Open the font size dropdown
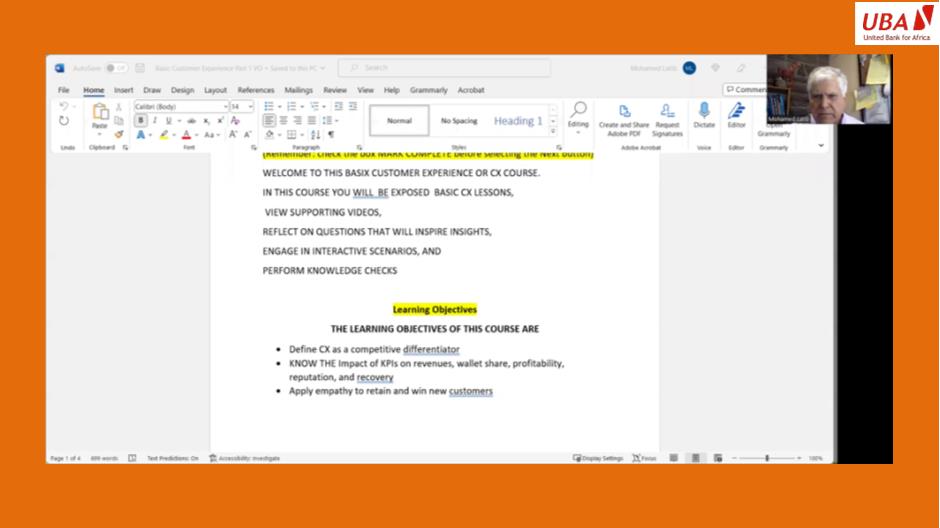The width and height of the screenshot is (940, 528). tap(242, 106)
